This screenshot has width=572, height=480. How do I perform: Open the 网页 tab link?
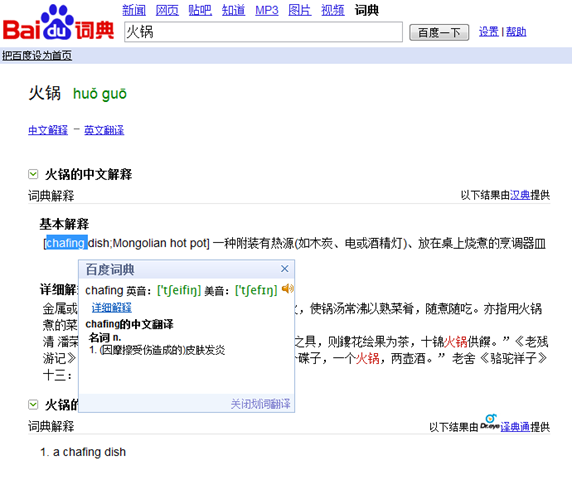tap(167, 10)
